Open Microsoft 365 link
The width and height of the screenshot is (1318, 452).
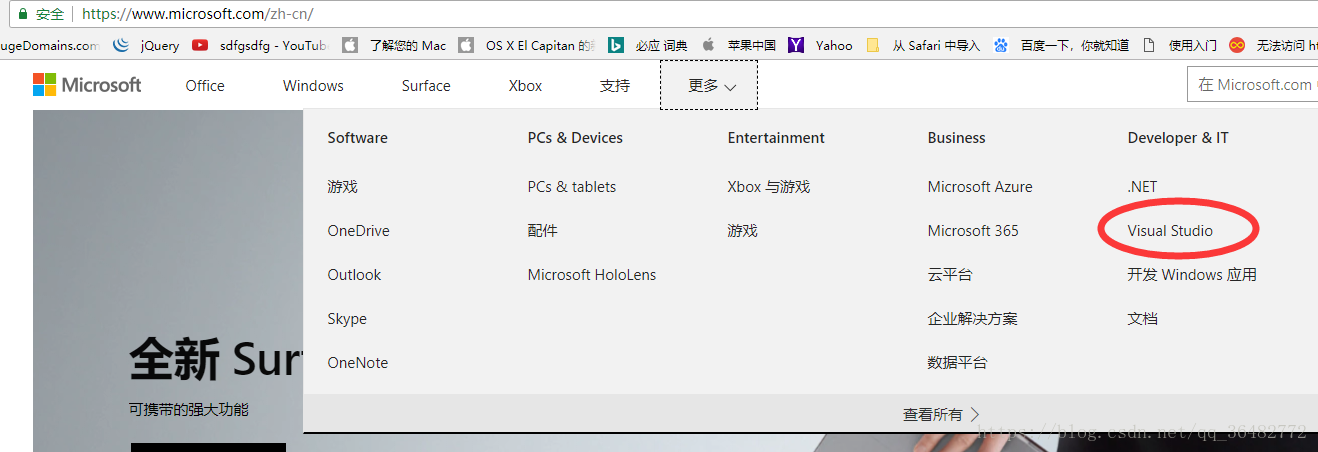click(973, 231)
